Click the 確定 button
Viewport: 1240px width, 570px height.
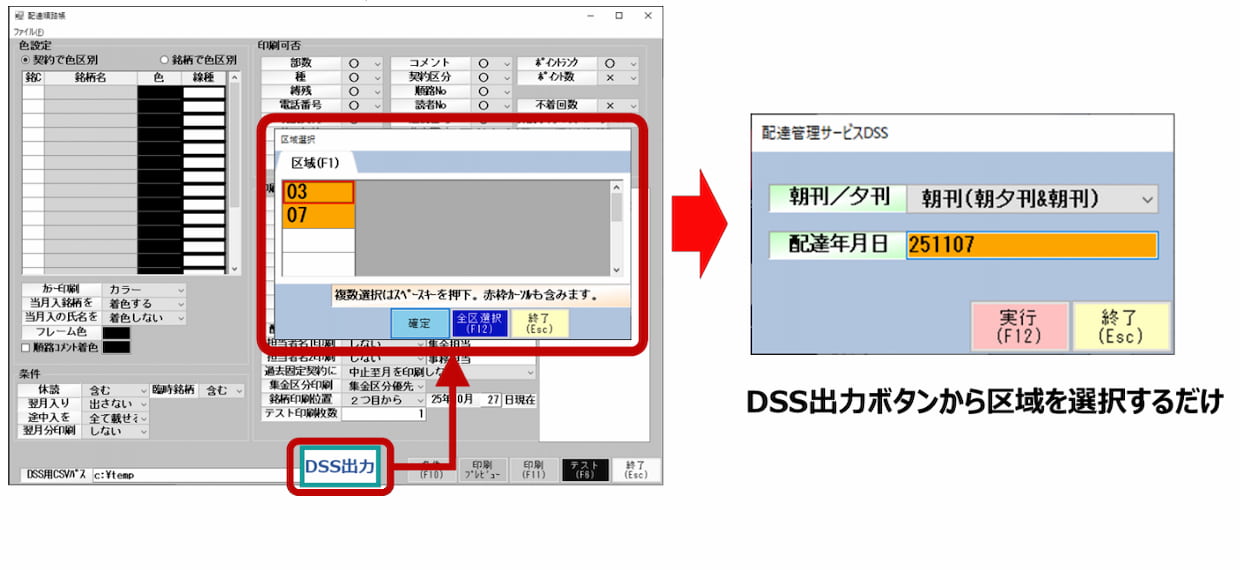pos(420,323)
